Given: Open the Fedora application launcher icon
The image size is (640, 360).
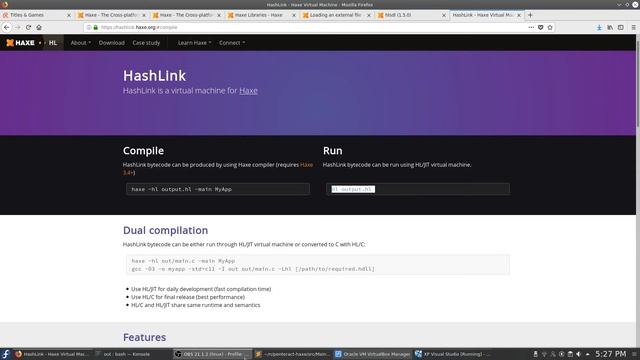Looking at the screenshot, I should pyautogui.click(x=6, y=354).
